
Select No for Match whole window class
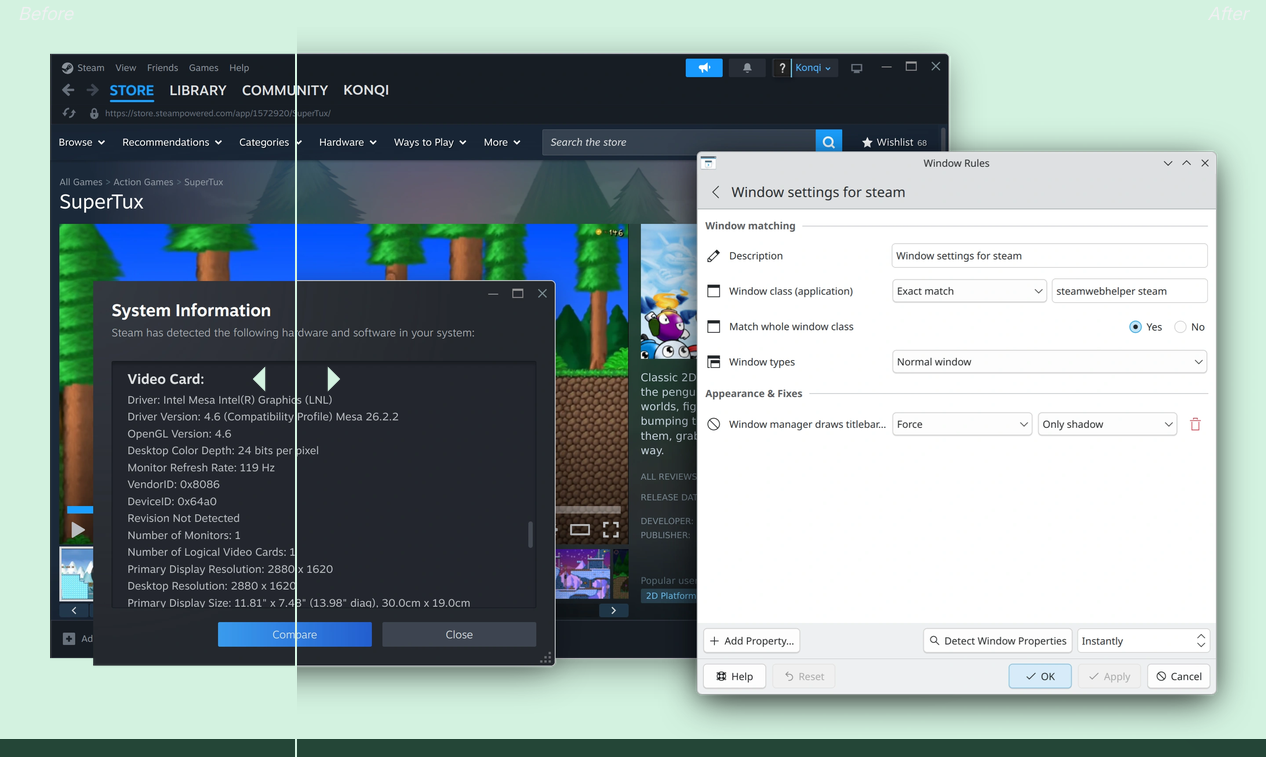(x=1180, y=327)
